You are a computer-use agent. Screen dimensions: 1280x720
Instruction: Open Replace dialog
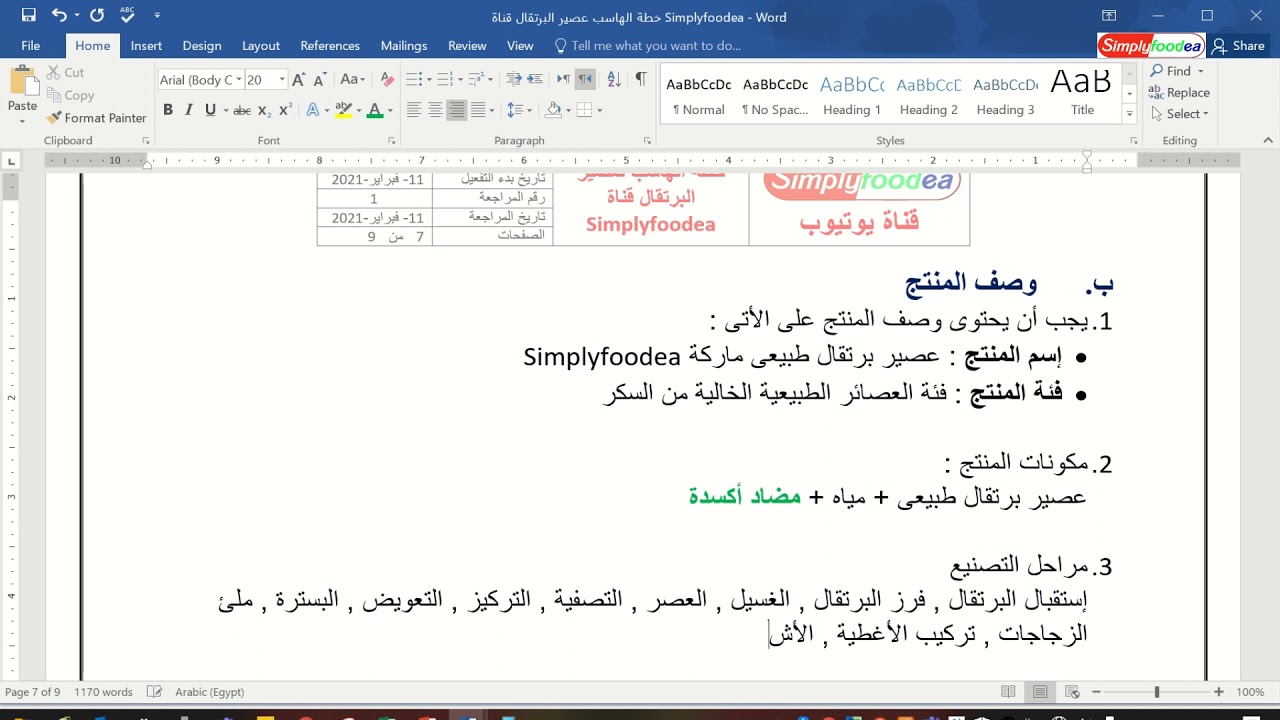tap(1180, 93)
